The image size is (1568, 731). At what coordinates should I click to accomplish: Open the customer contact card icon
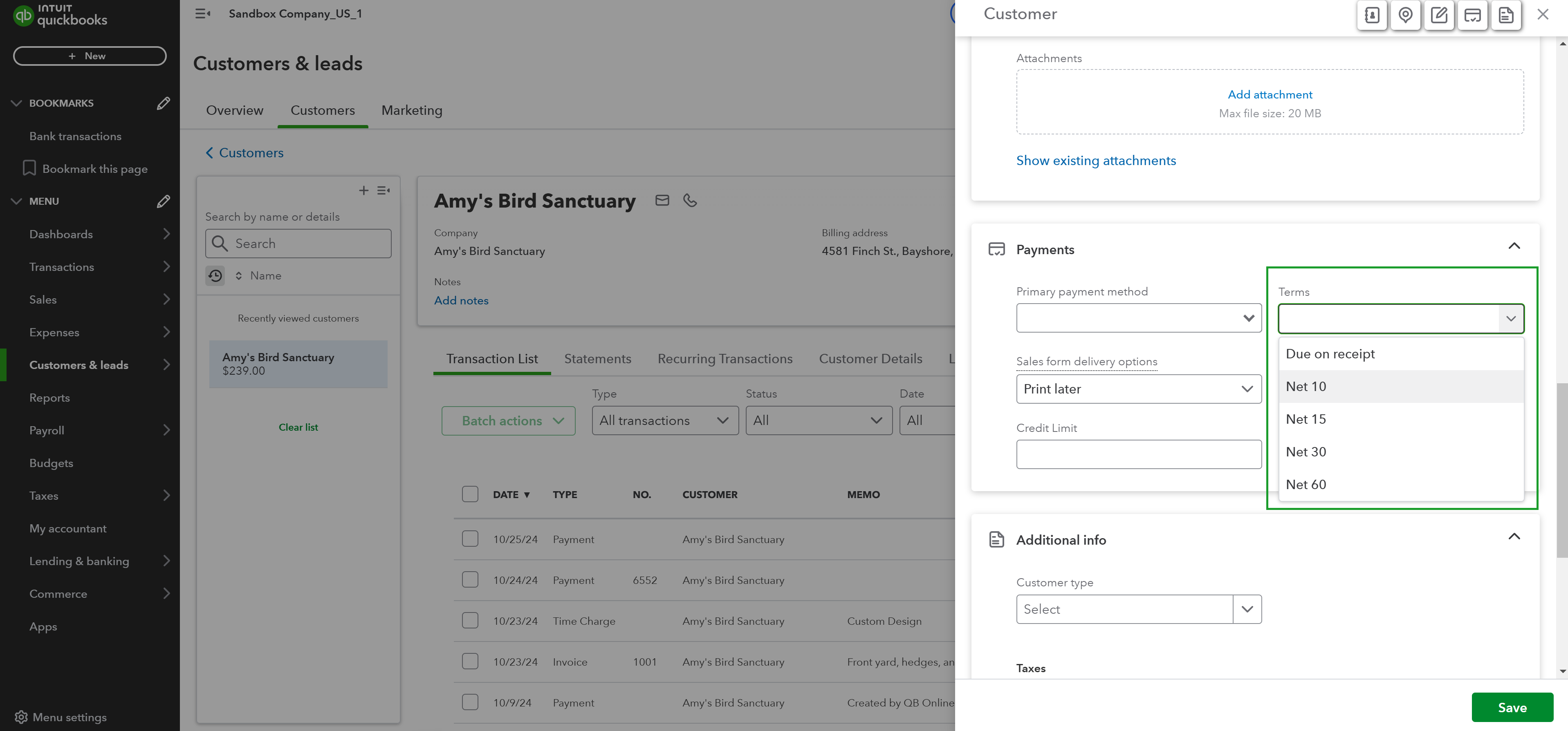(1371, 15)
